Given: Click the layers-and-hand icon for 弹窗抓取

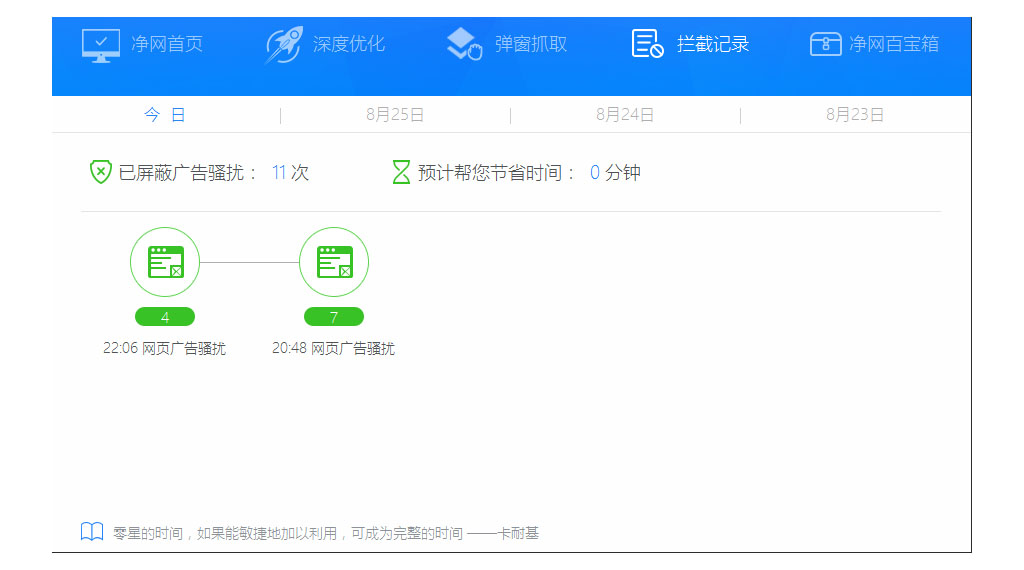Looking at the screenshot, I should 464,44.
